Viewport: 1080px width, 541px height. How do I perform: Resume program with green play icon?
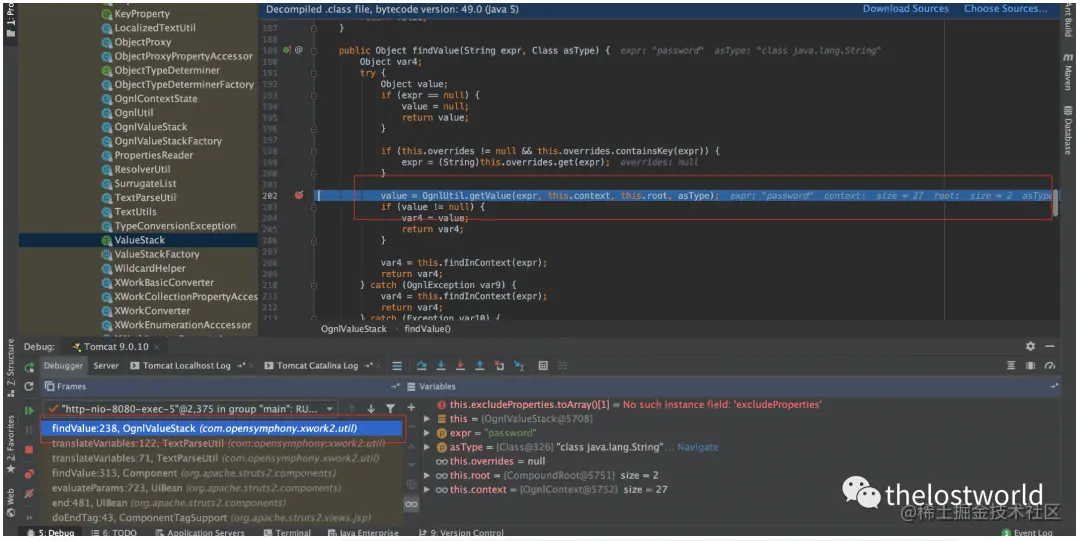tap(29, 409)
